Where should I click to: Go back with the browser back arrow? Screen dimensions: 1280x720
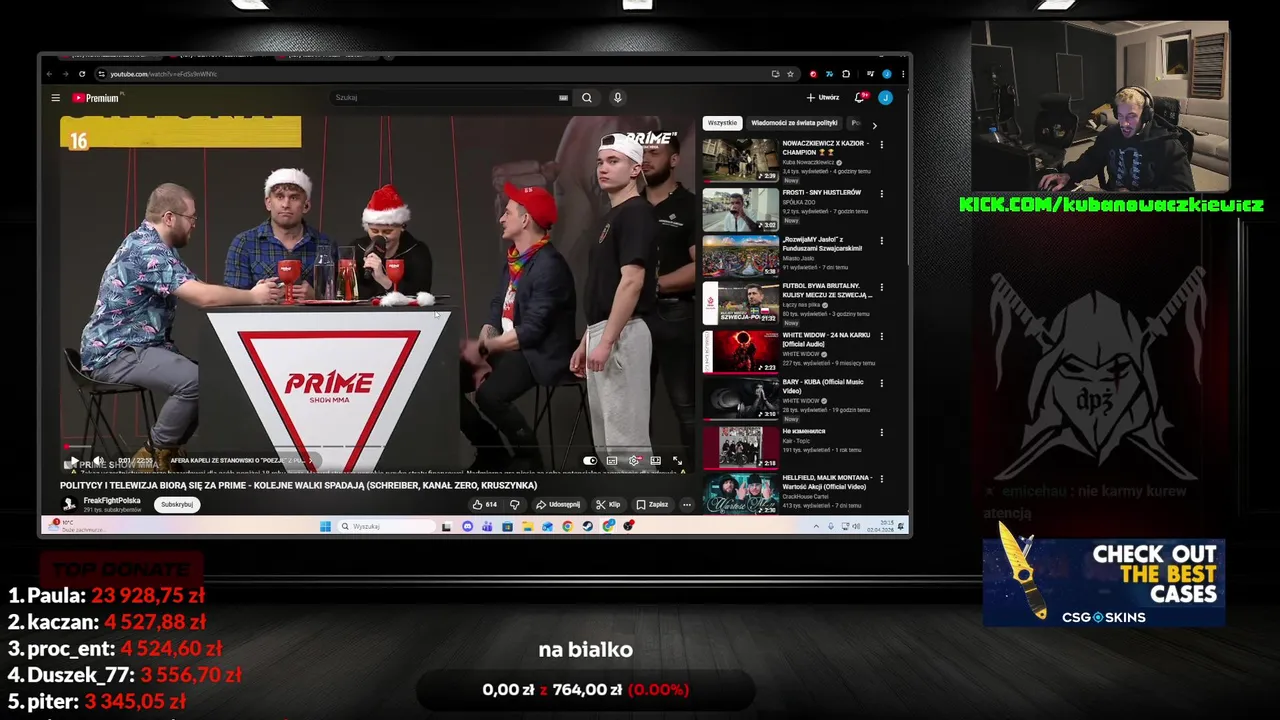tap(50, 74)
